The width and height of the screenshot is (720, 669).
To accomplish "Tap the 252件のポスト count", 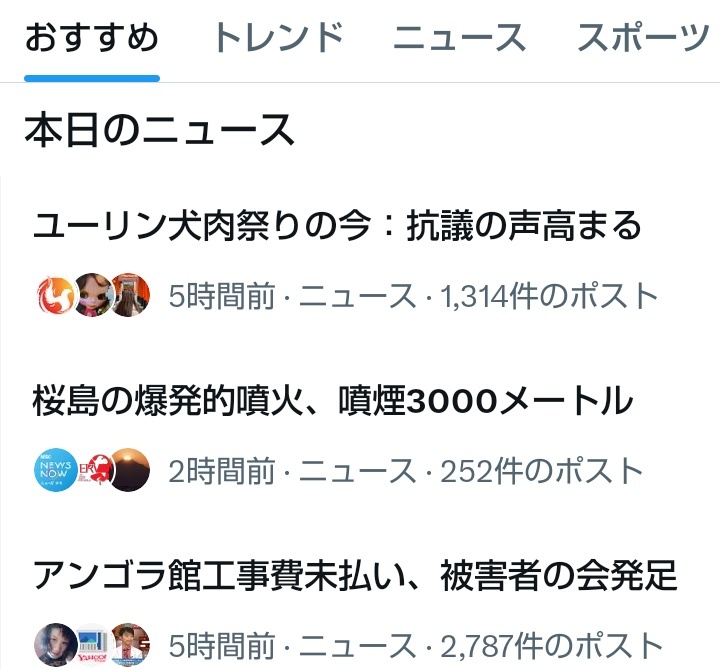I will (x=542, y=471).
